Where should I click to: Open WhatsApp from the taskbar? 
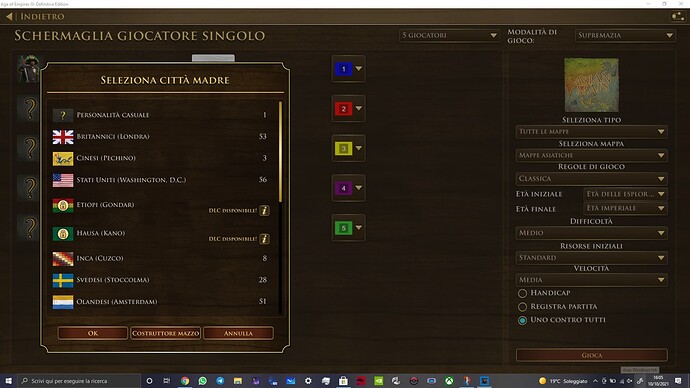(202, 381)
